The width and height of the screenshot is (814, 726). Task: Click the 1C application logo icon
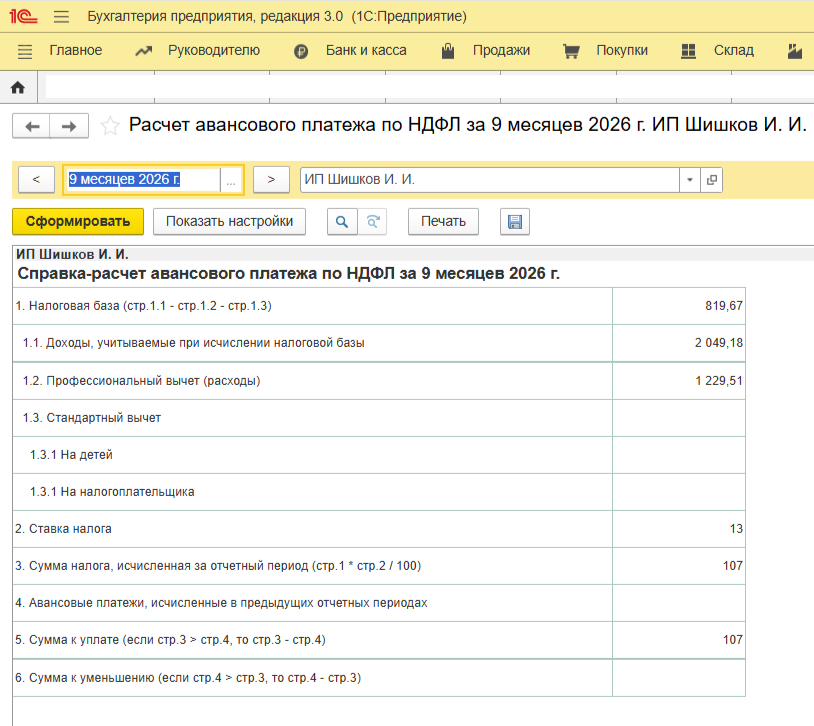(23, 17)
